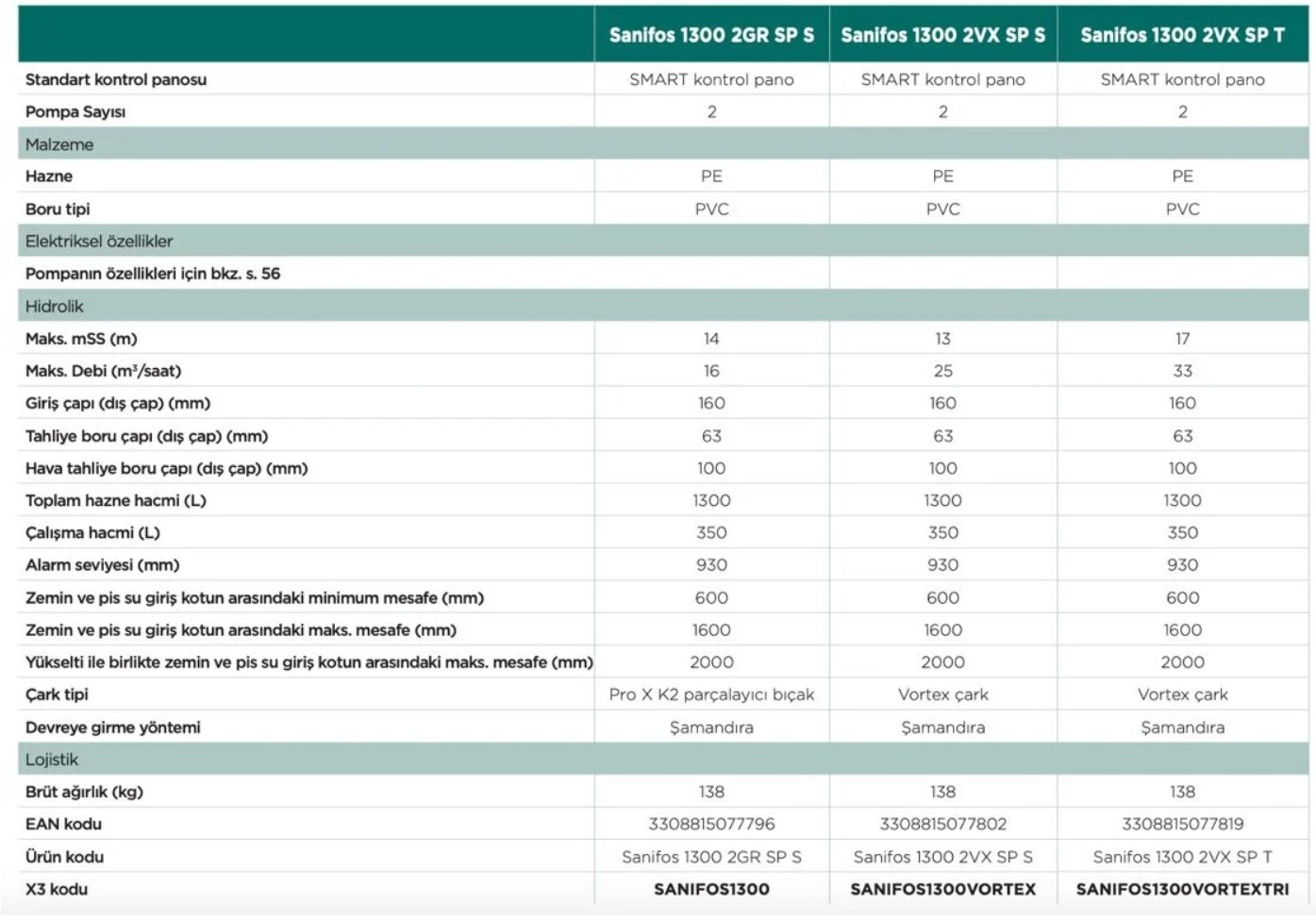The image size is (1316, 921).
Task: Click the 'Boru tipi' row label
Action: point(58,209)
